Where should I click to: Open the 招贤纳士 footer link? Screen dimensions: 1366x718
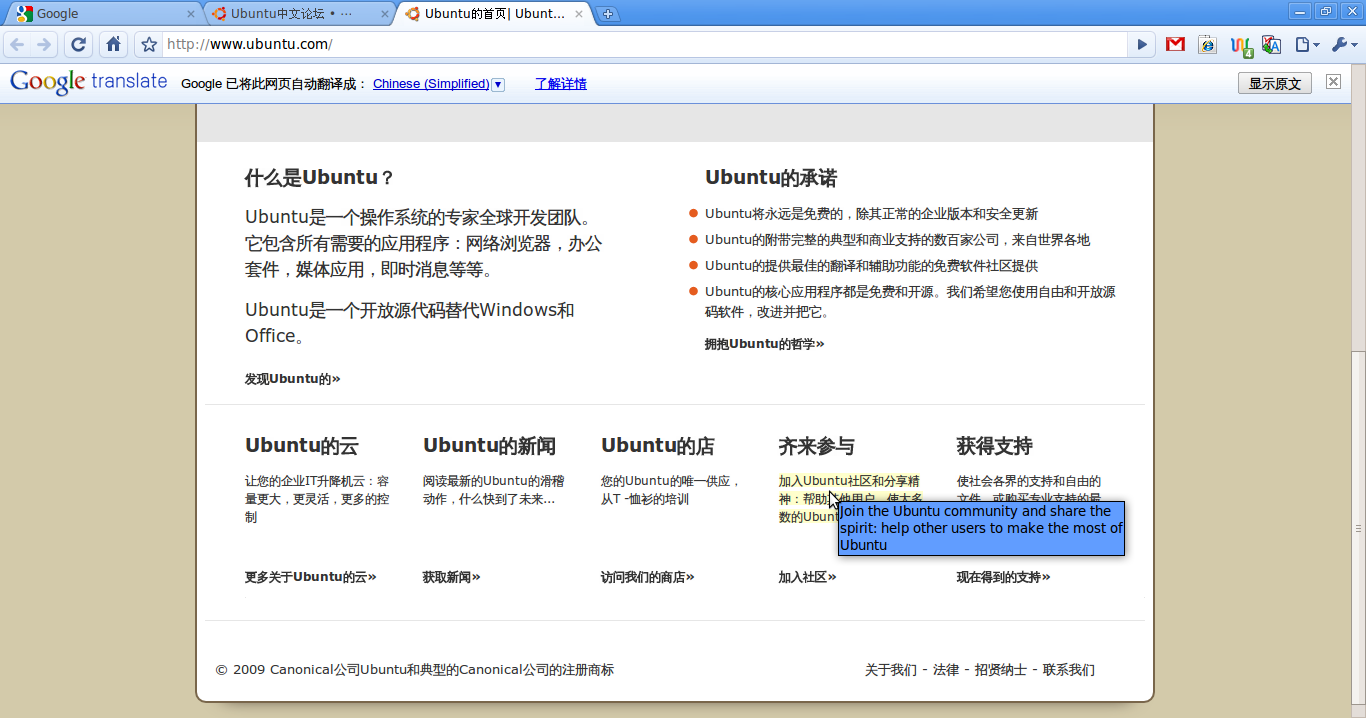click(x=1001, y=670)
